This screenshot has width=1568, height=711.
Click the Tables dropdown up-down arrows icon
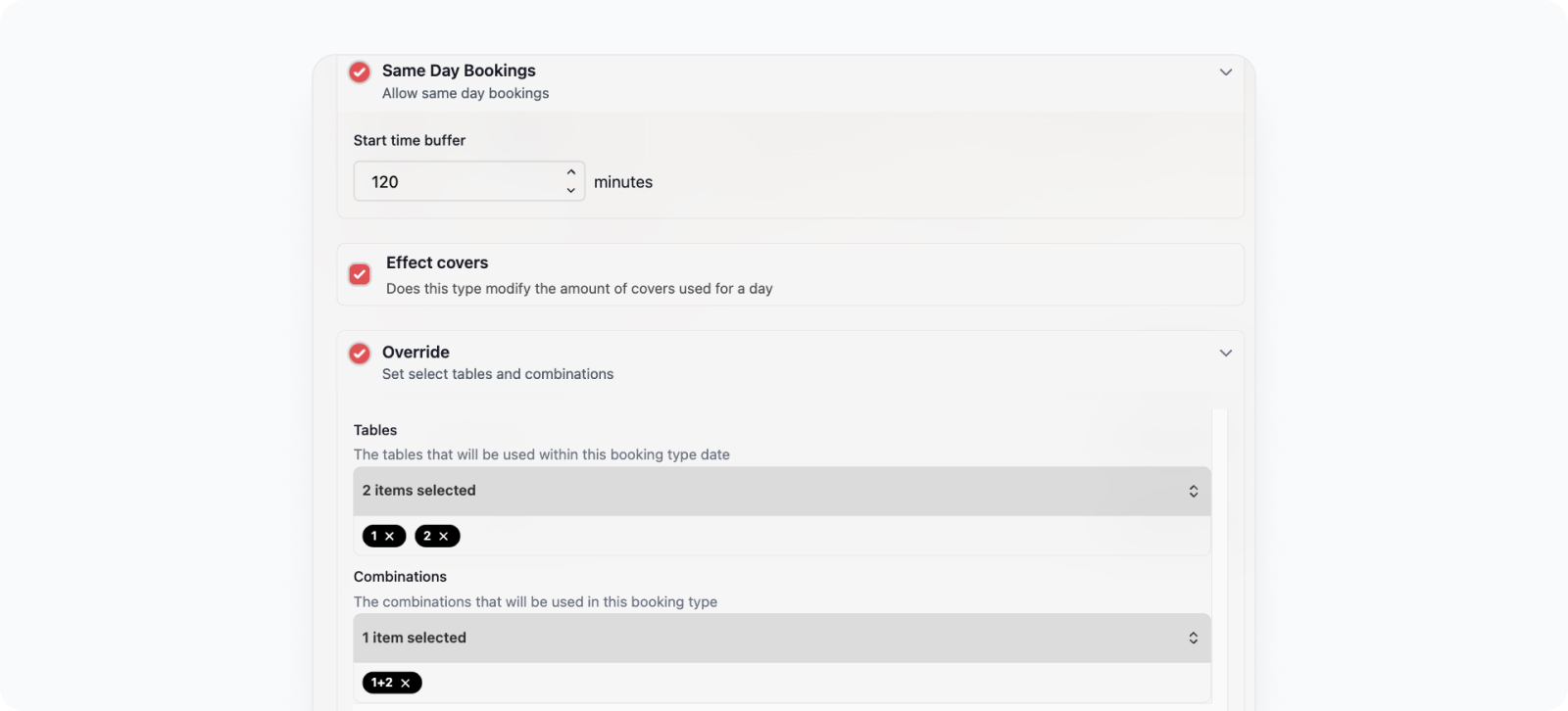tap(1193, 491)
